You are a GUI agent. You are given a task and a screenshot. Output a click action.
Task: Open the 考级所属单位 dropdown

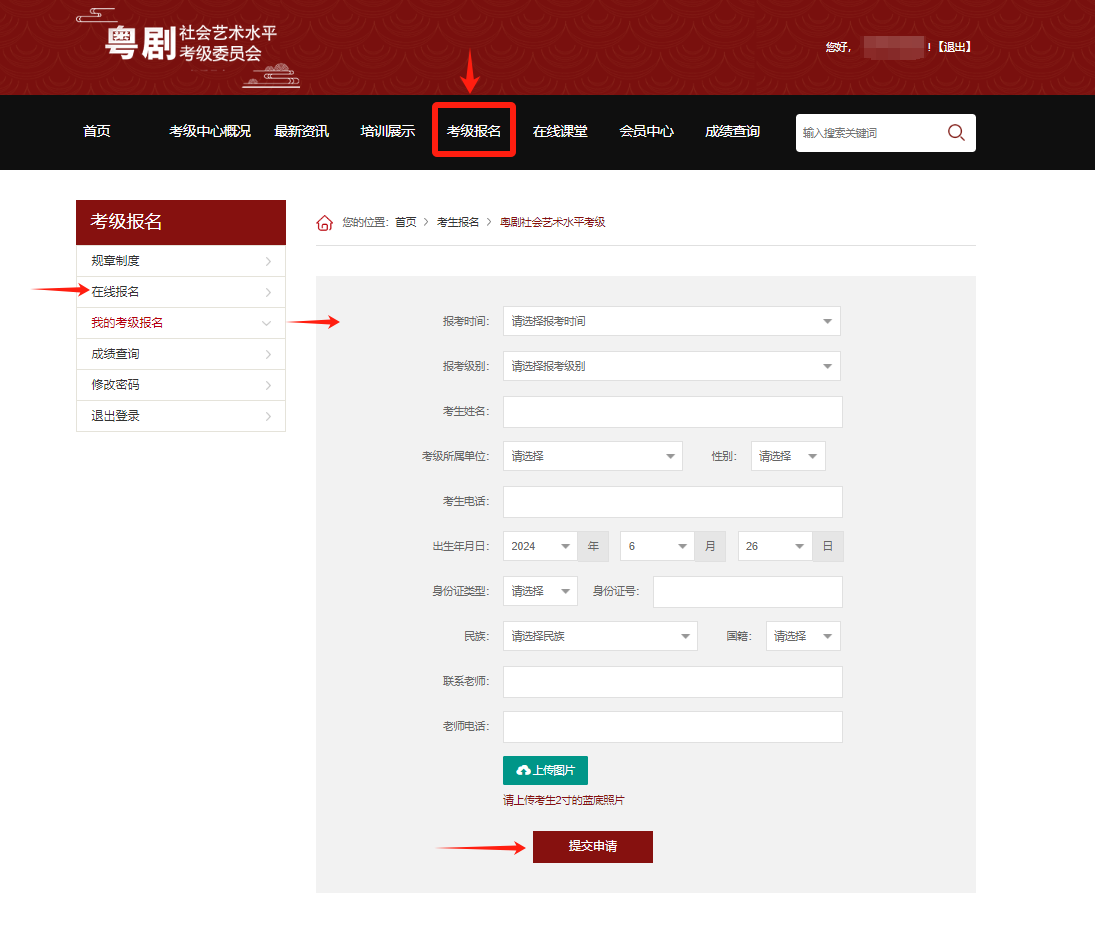[592, 456]
